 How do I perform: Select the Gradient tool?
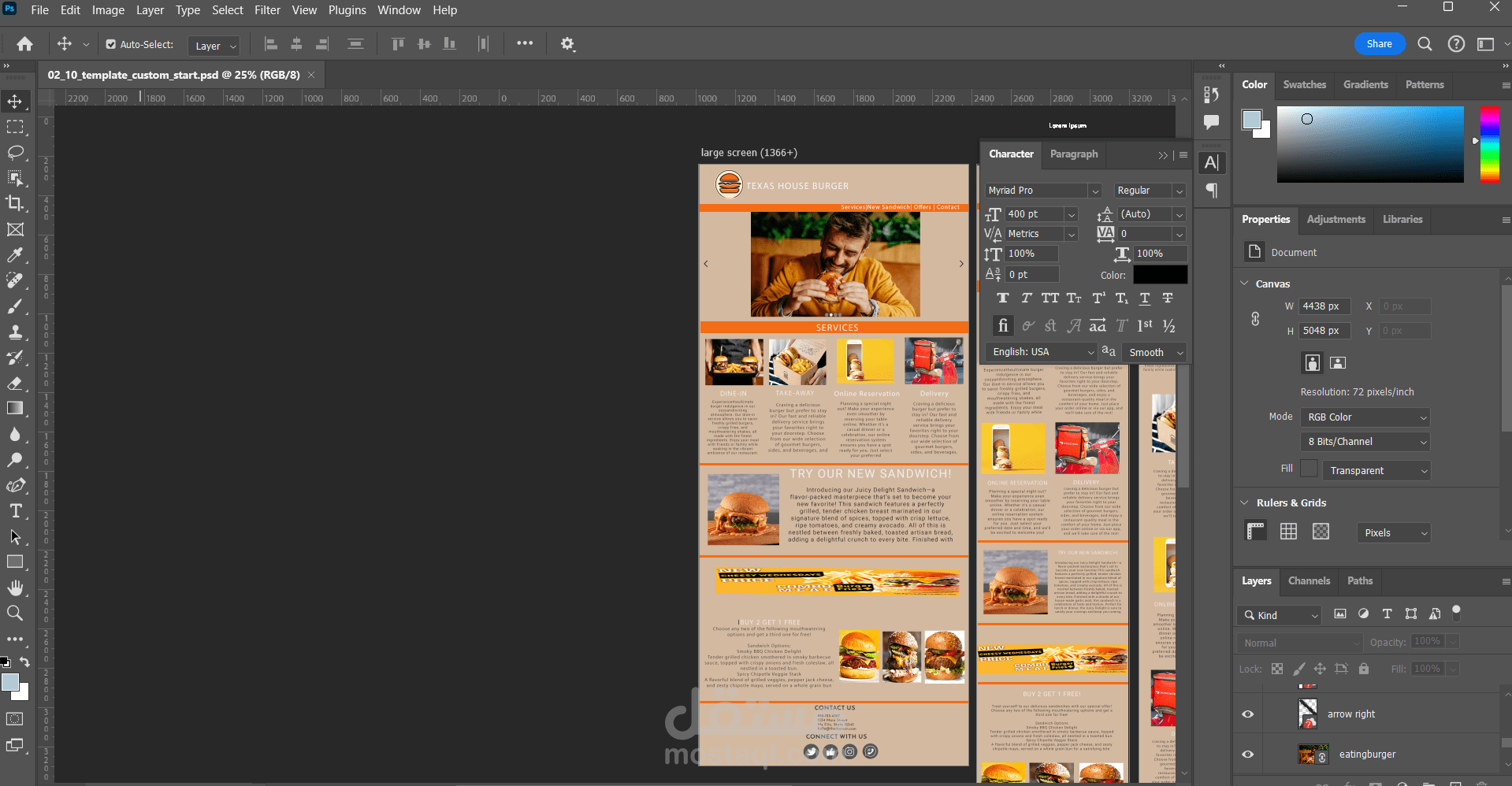tap(15, 408)
